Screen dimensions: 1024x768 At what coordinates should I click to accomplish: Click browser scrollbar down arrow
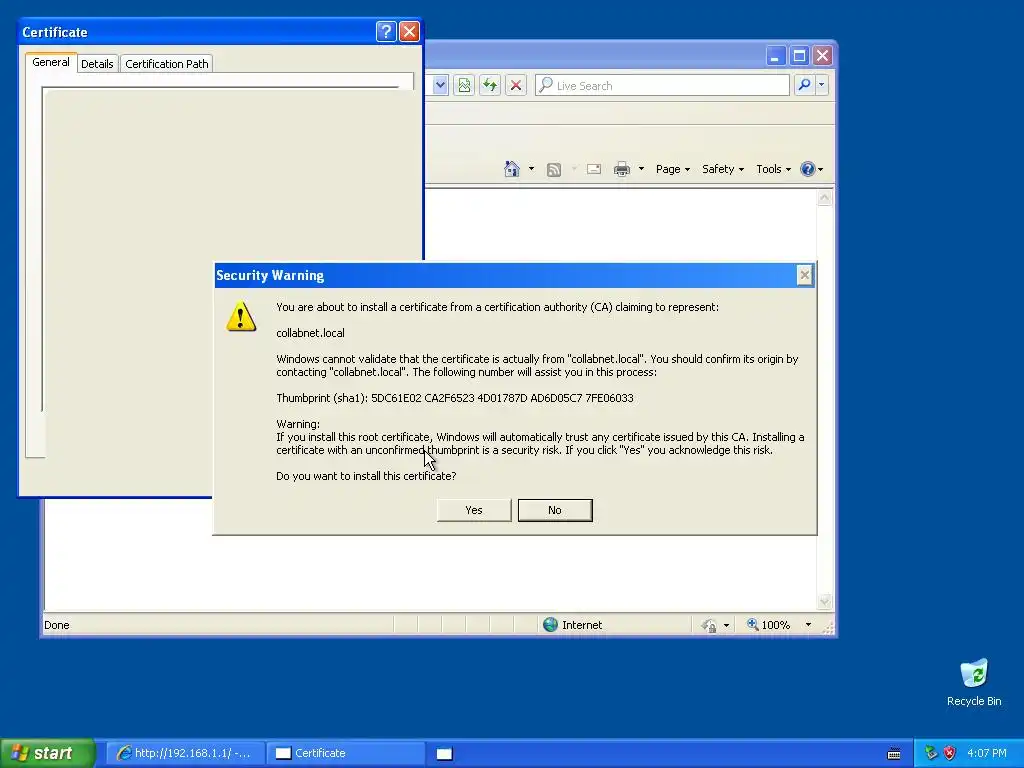[824, 601]
